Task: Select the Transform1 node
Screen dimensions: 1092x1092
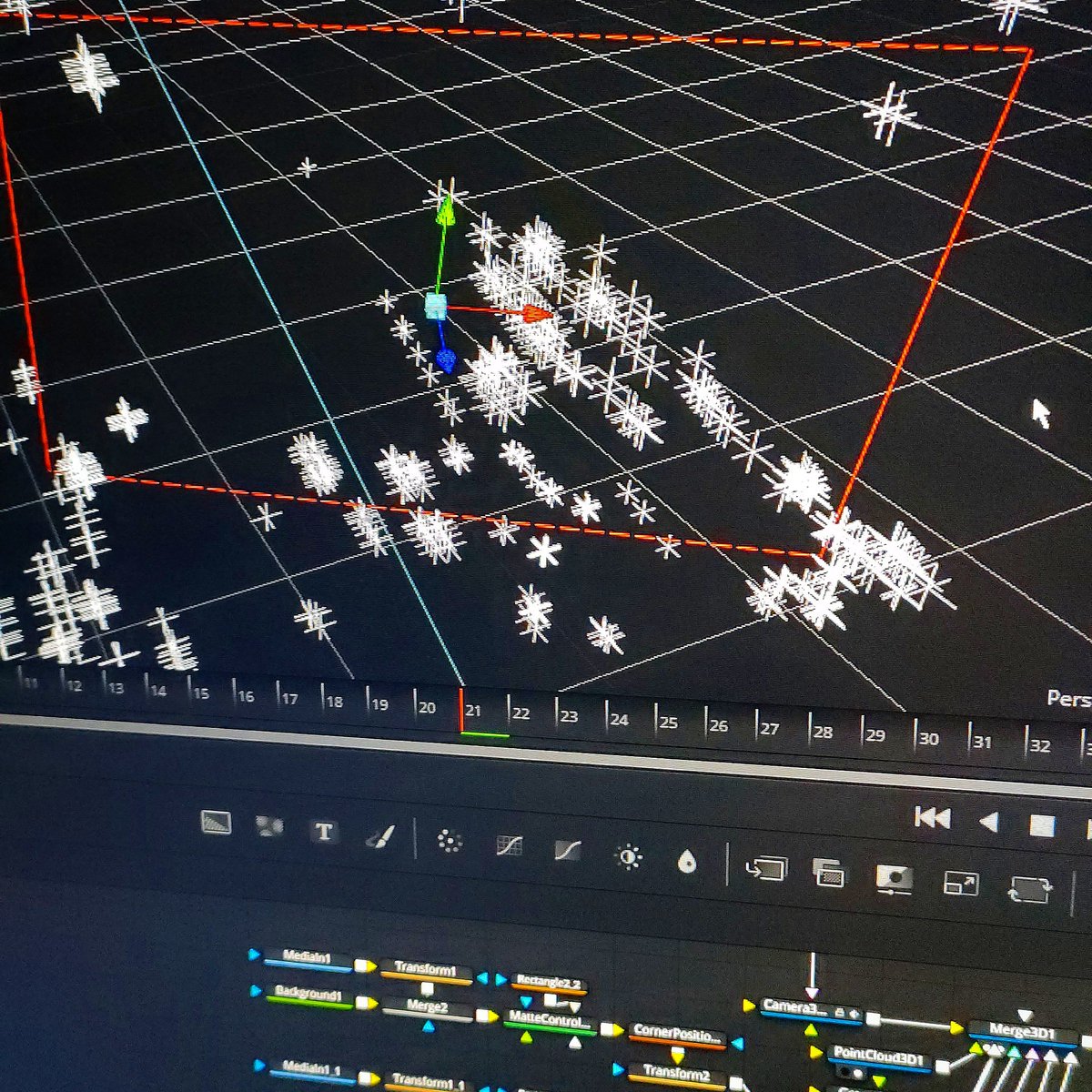Action: click(x=426, y=971)
